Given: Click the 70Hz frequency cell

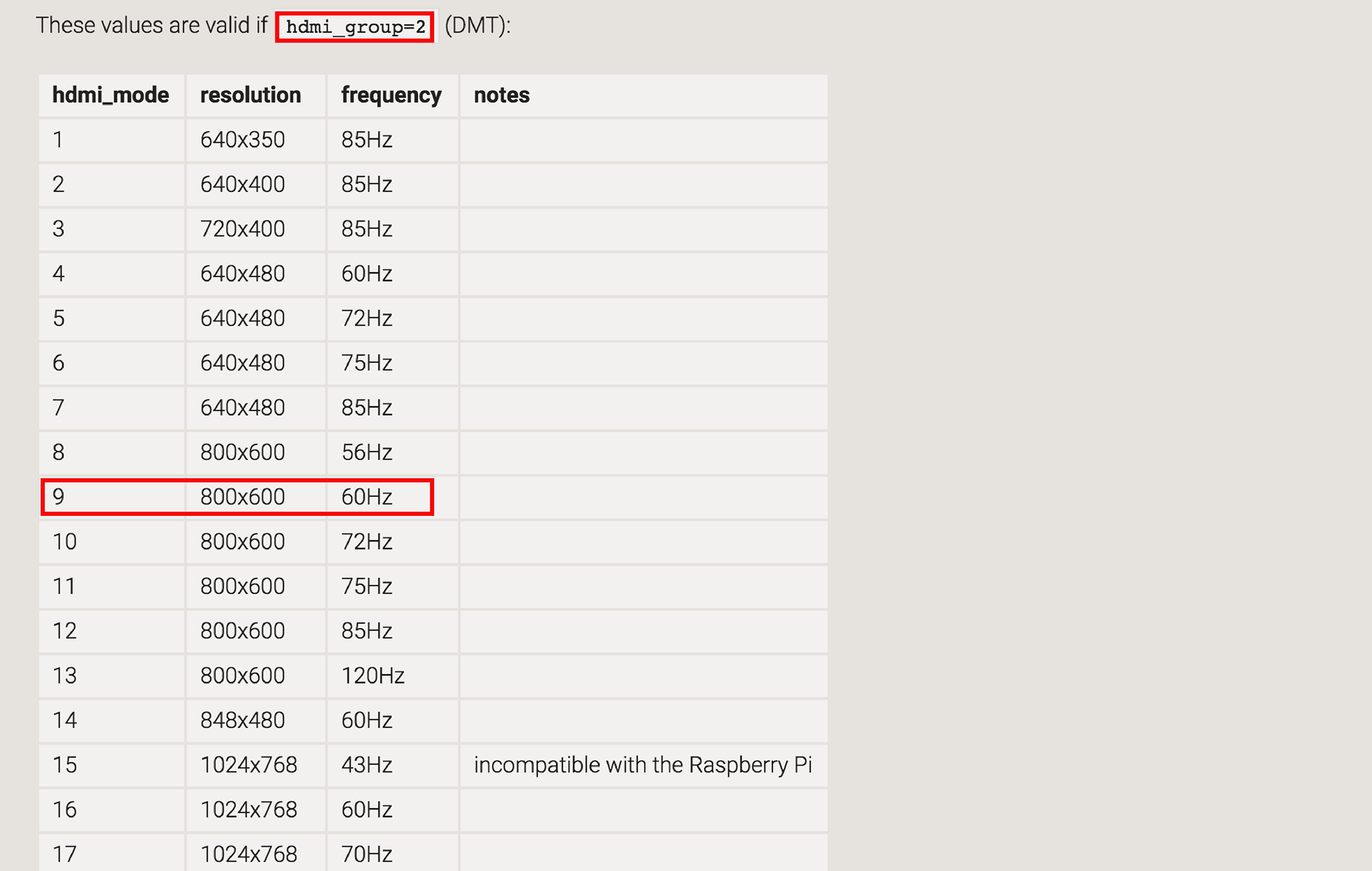Looking at the screenshot, I should tap(366, 855).
